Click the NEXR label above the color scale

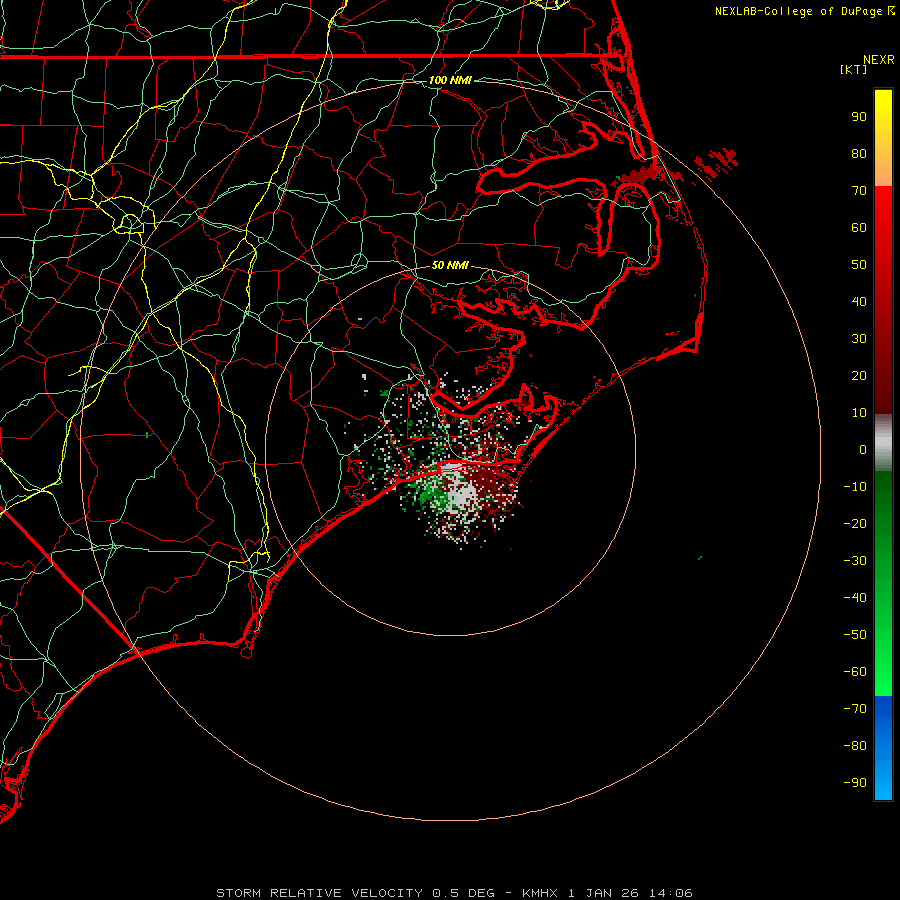tap(879, 60)
